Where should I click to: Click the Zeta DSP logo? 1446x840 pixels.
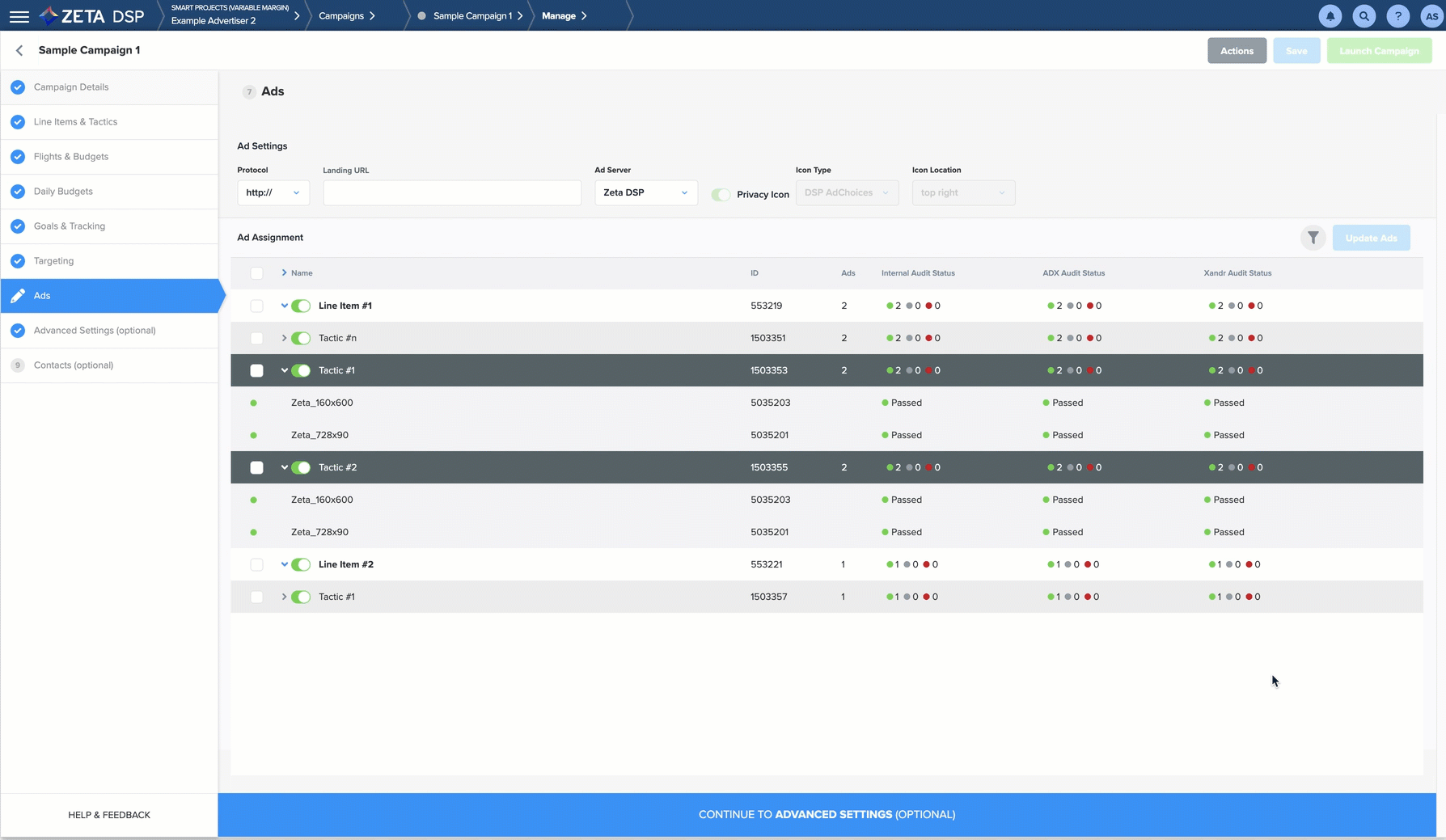point(92,16)
